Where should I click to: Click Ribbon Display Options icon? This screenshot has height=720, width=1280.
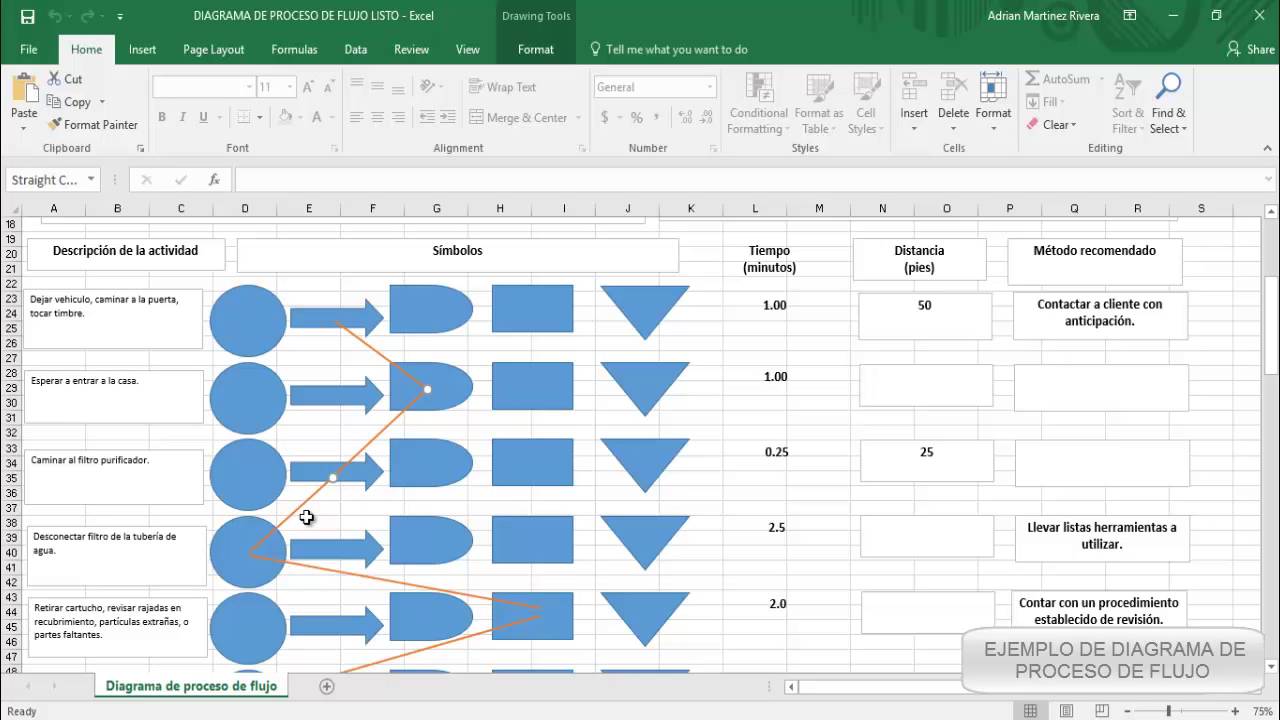click(1130, 16)
